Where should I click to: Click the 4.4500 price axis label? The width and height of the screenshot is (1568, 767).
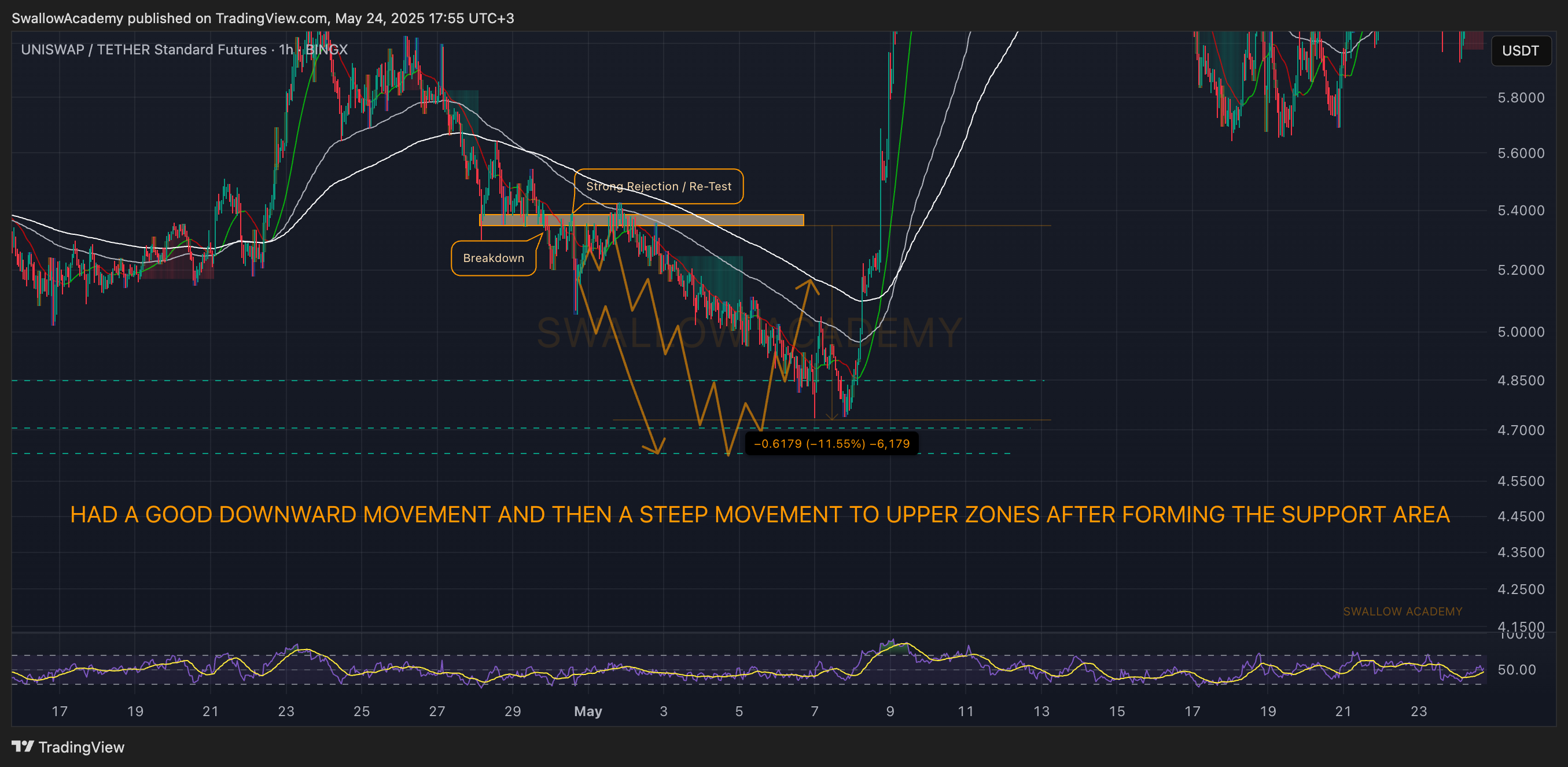(1521, 516)
